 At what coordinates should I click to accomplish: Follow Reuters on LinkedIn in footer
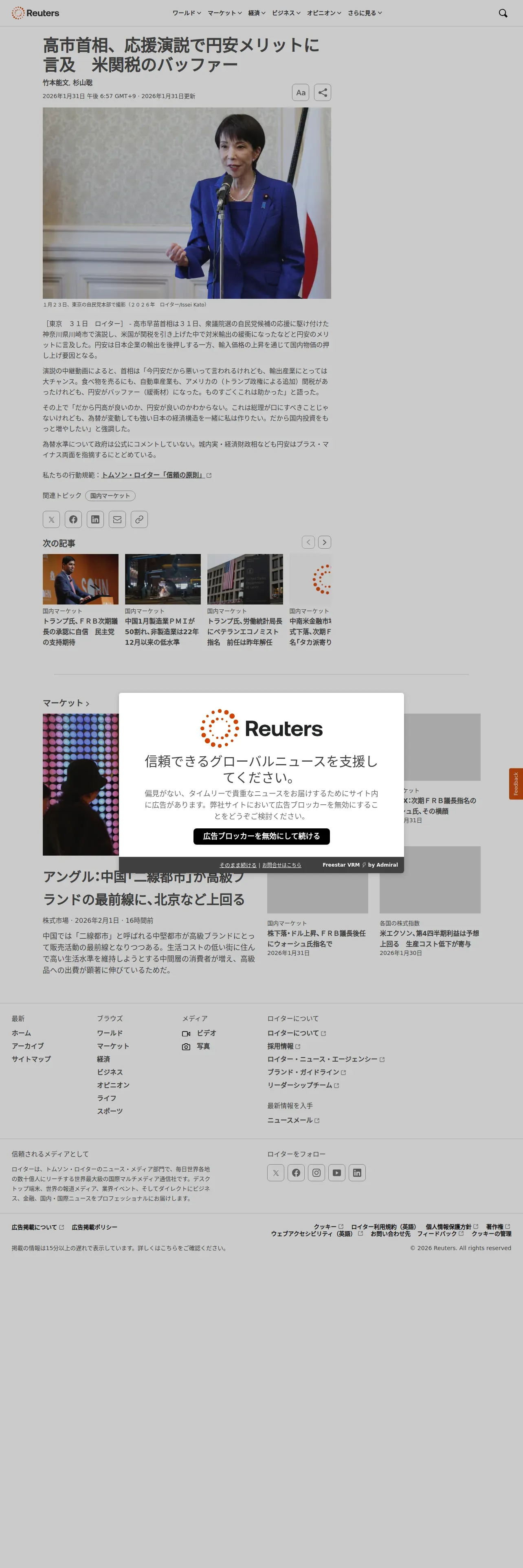coord(357,1173)
